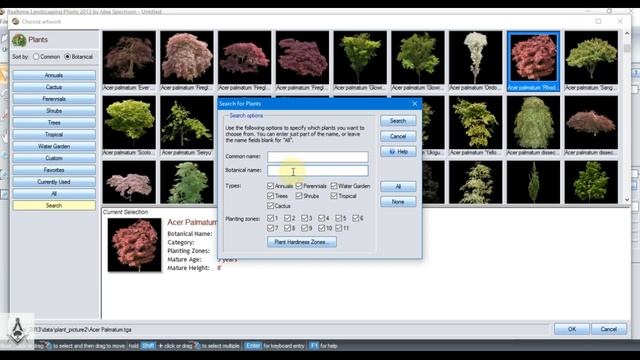Toggle planting zone 1 checkbox
This screenshot has height=360, width=640.
coord(270,218)
